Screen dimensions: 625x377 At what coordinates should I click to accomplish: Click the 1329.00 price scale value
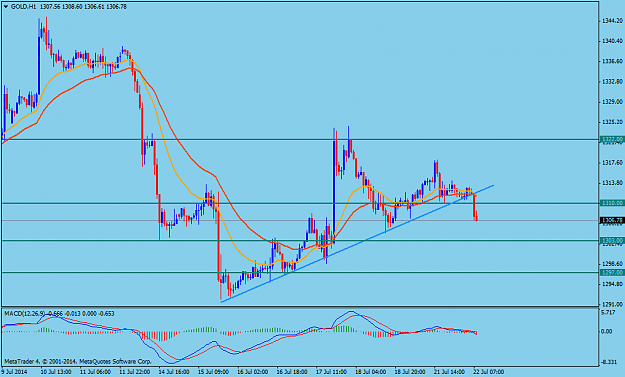click(613, 102)
